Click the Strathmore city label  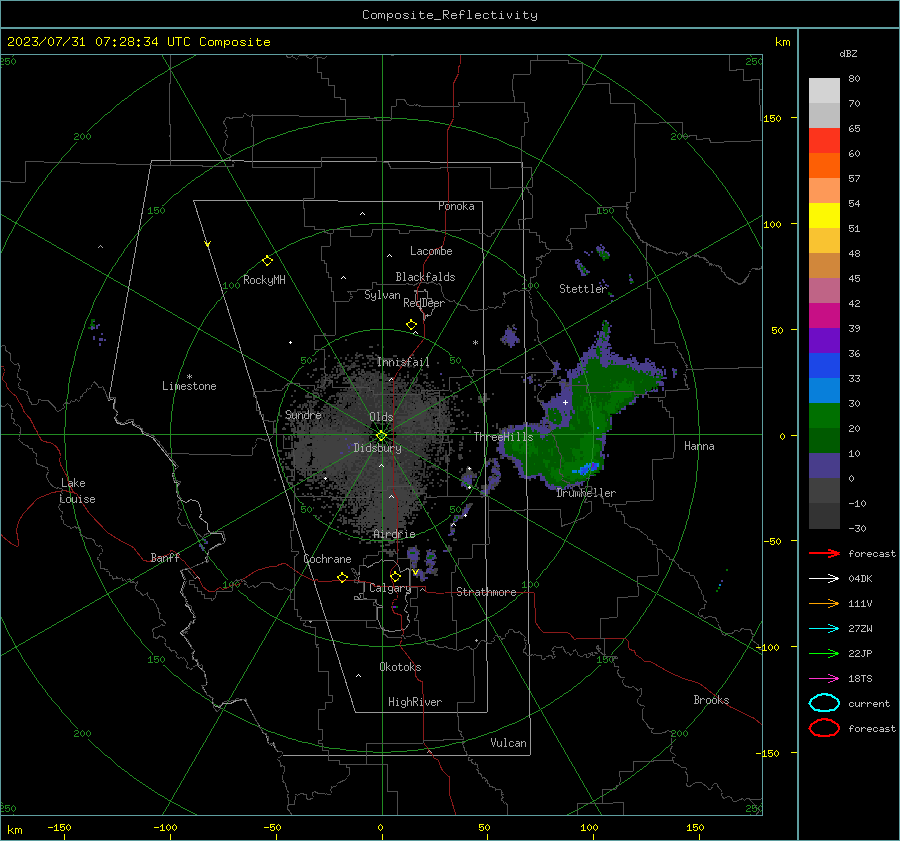[x=486, y=592]
